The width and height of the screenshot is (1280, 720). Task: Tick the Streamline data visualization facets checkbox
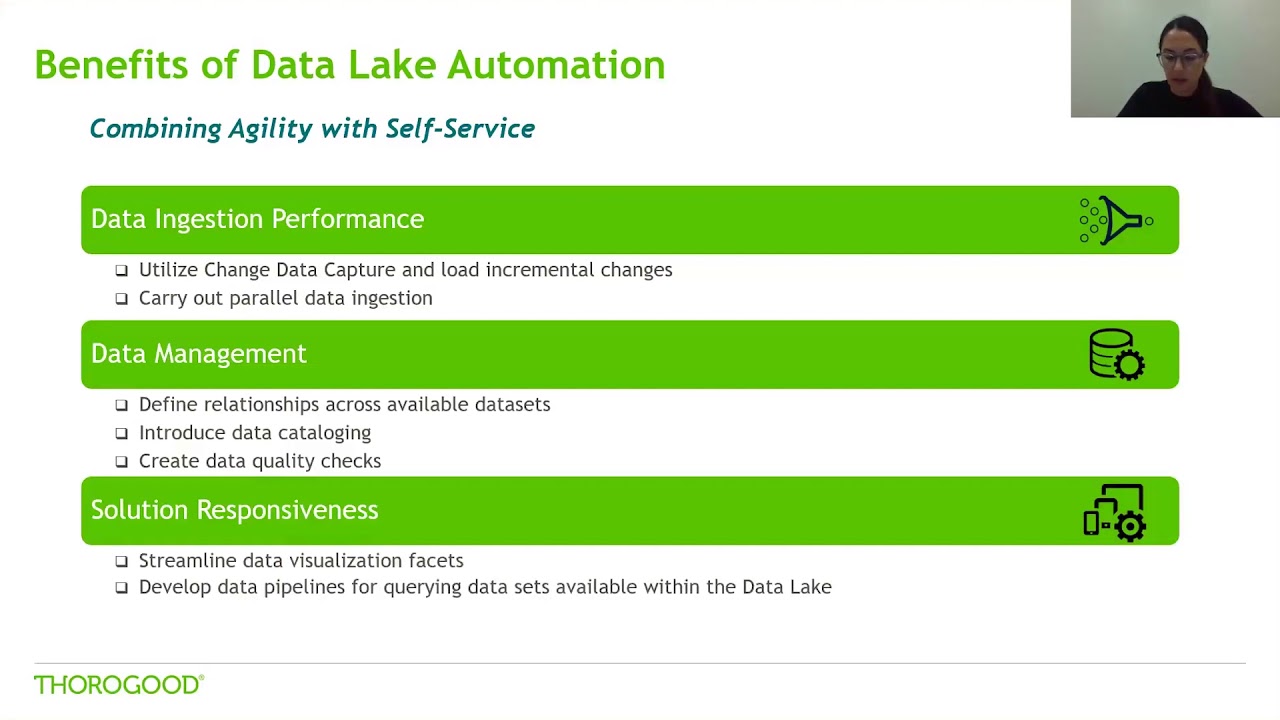click(121, 561)
